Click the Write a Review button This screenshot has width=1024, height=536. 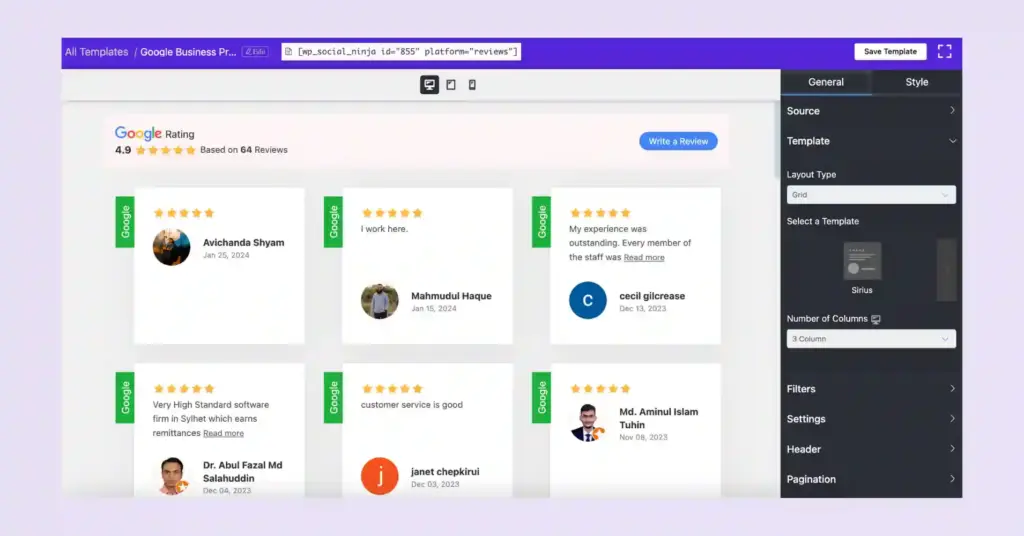pos(678,141)
